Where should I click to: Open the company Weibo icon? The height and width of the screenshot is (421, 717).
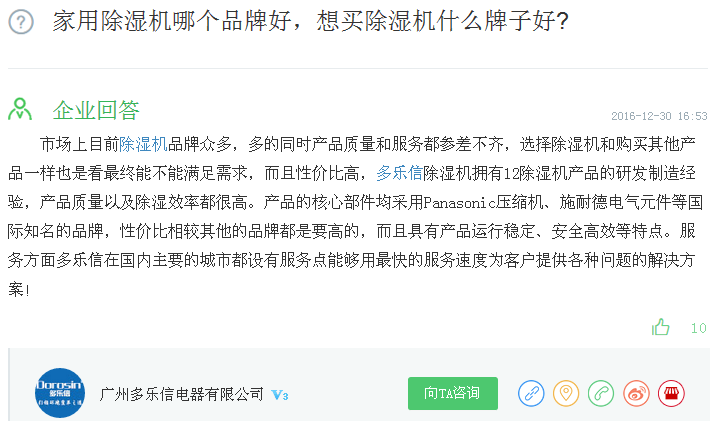636,393
